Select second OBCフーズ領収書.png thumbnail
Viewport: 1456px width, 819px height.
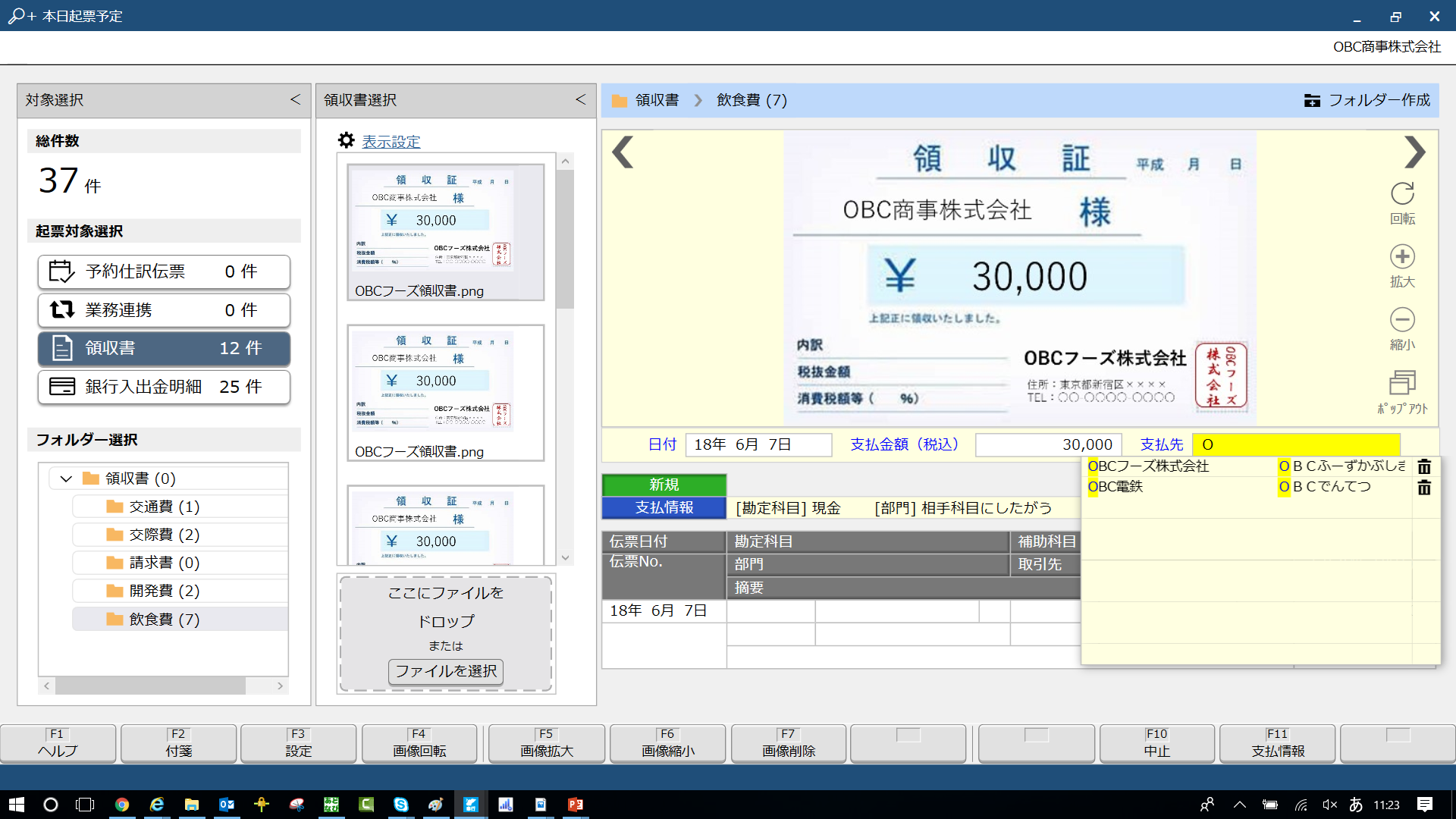[x=445, y=393]
